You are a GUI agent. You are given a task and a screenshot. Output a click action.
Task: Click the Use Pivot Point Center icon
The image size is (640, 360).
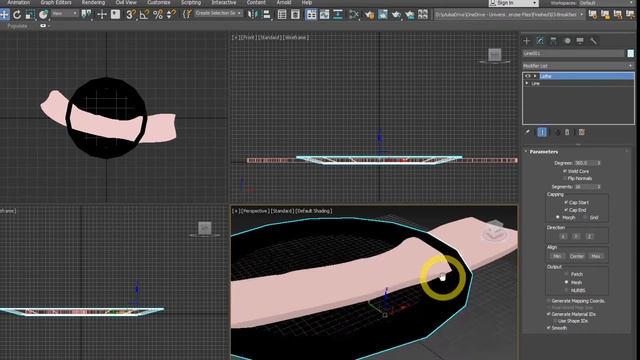pos(87,15)
